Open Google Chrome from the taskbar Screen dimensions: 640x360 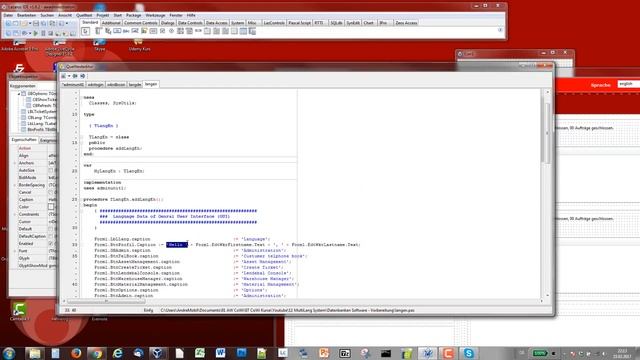pos(97,353)
